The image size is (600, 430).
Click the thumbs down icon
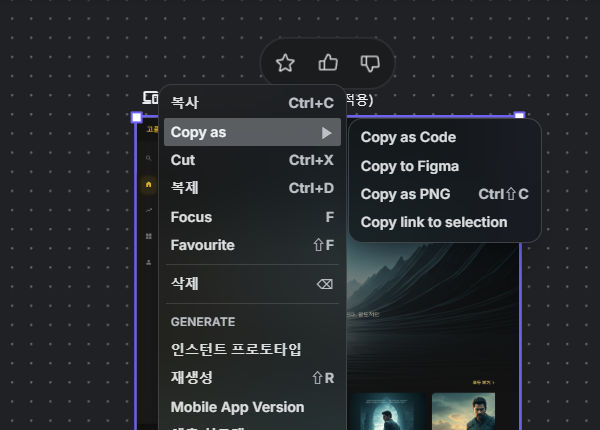(x=370, y=63)
